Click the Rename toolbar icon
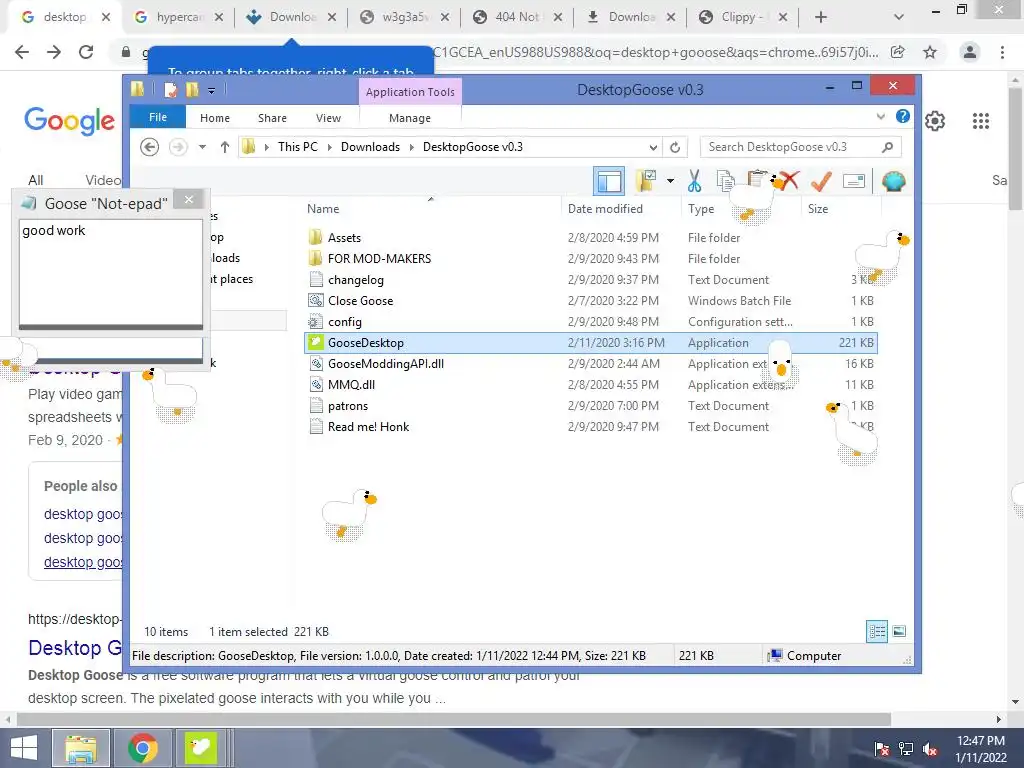This screenshot has width=1024, height=768. click(854, 181)
